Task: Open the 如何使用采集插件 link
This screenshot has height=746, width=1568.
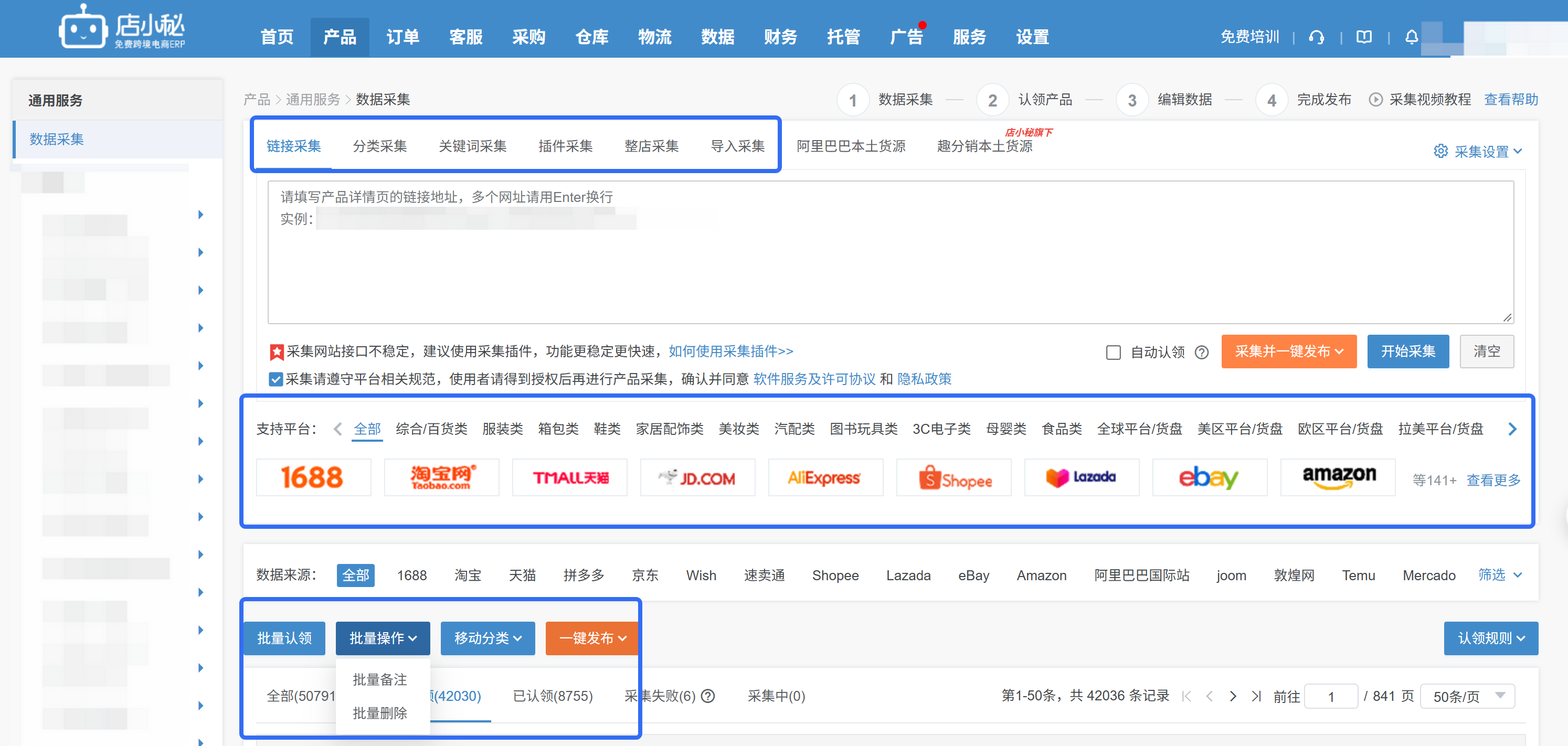Action: (730, 351)
